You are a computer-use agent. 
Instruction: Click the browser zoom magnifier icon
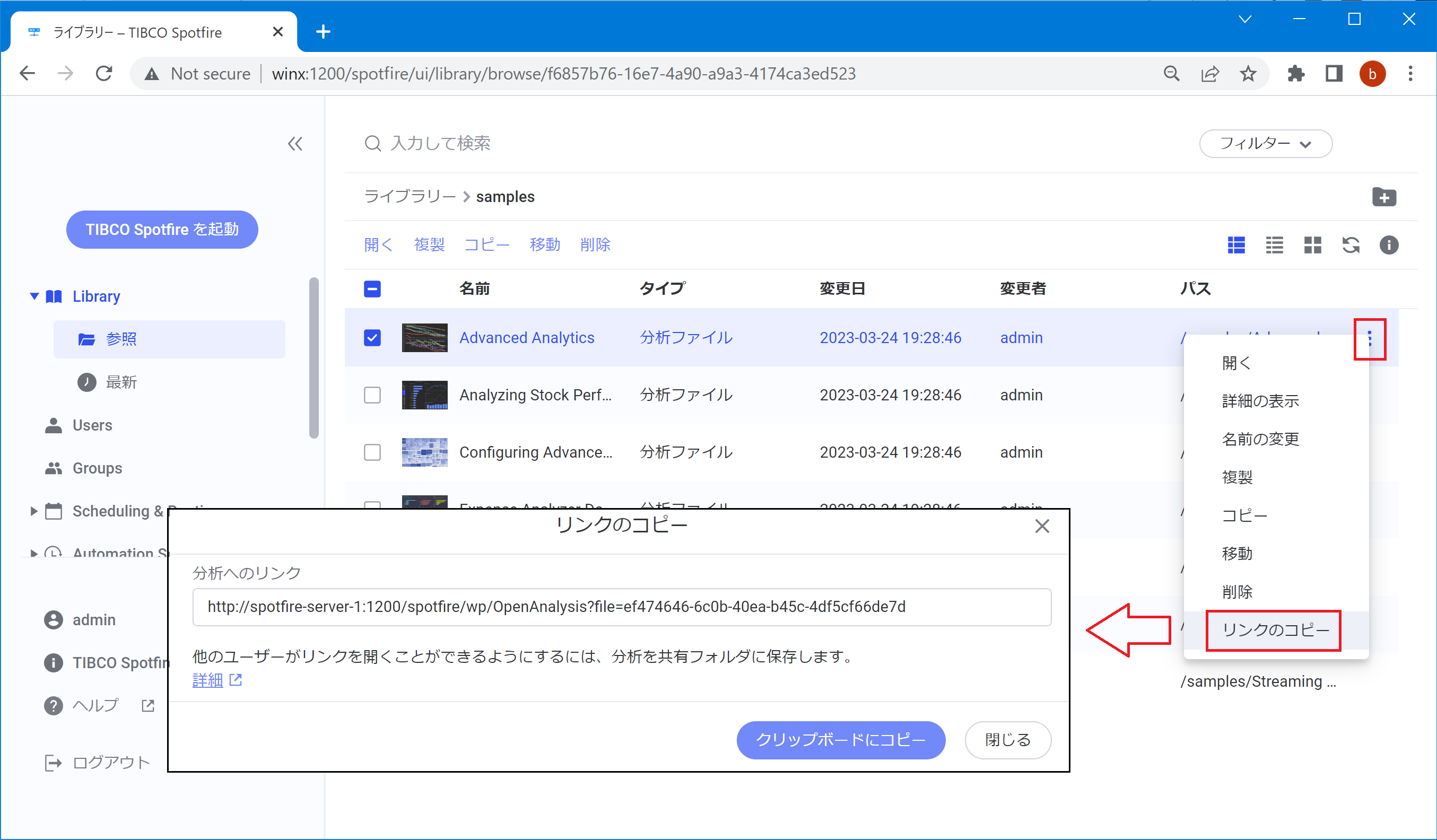1172,74
